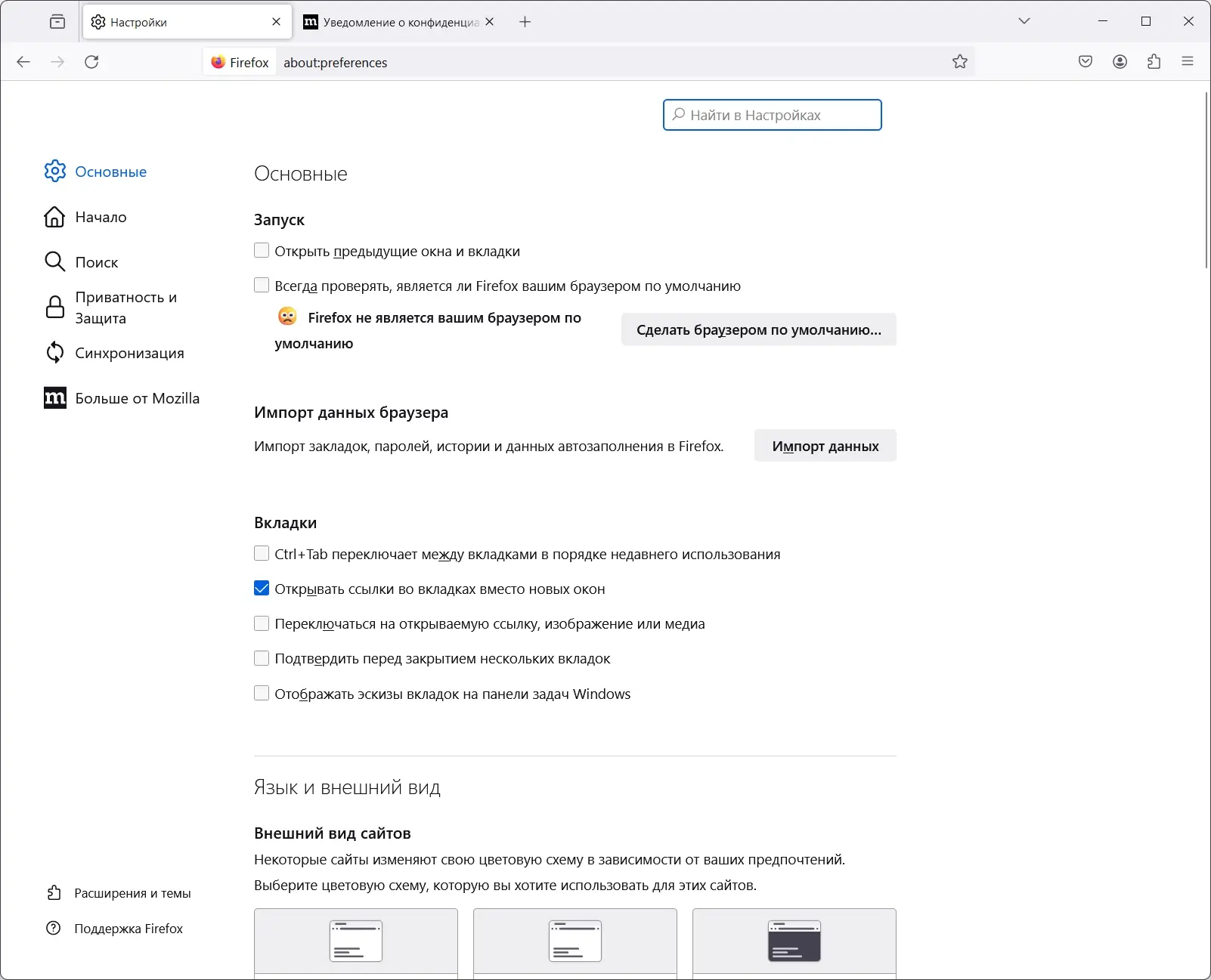Open the Приватность и Защита section
Viewport: 1211px width, 980px height.
coord(125,308)
